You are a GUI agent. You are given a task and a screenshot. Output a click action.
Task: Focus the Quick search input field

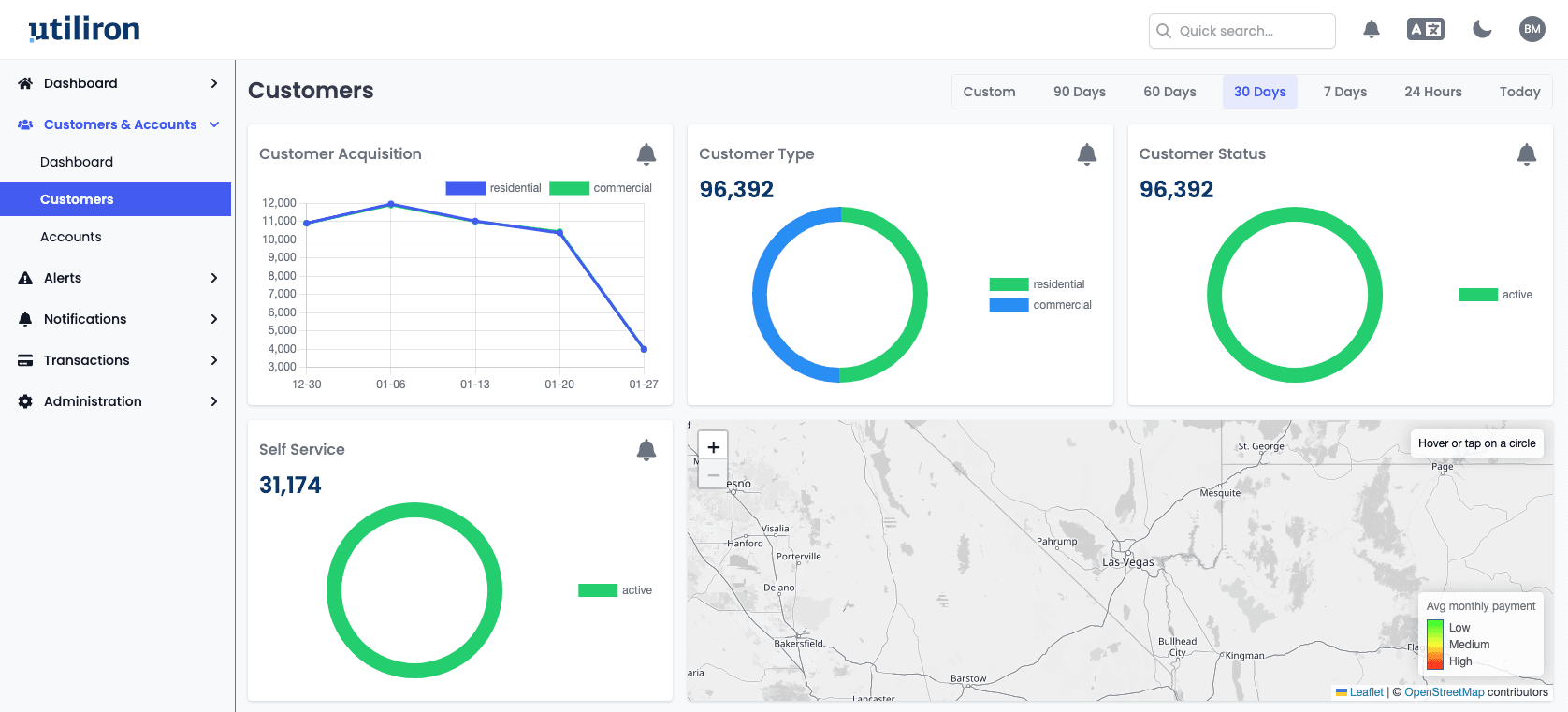(x=1242, y=31)
